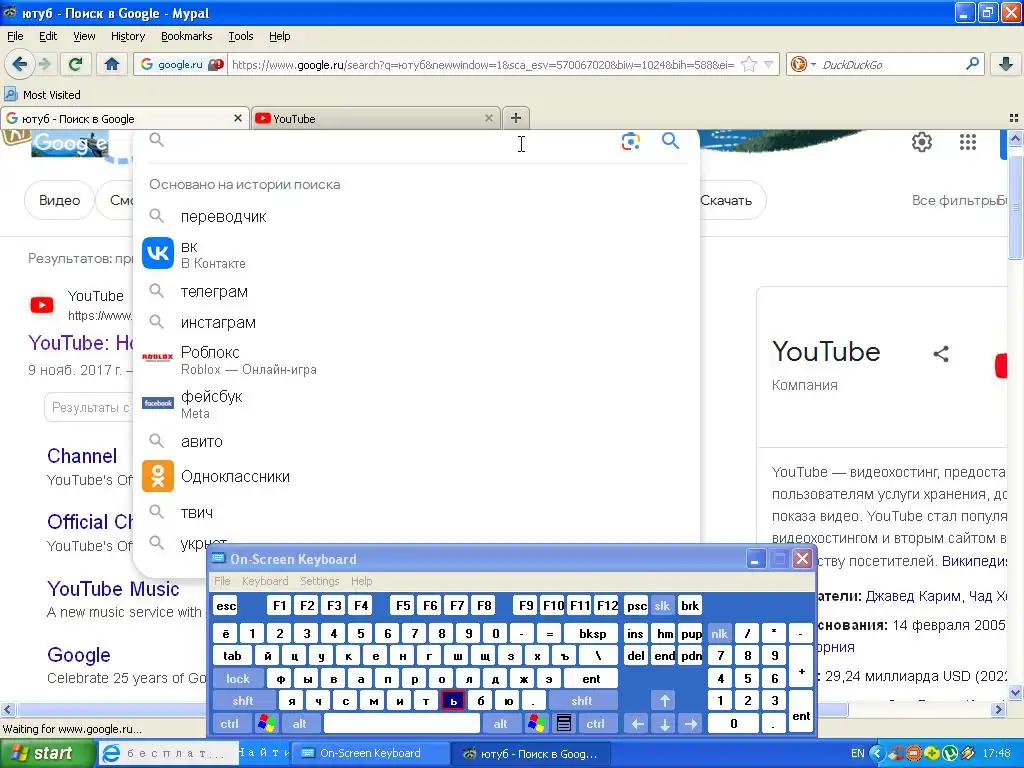
Task: Open the search engine dropdown beside DuckDuckGo
Action: [x=813, y=64]
